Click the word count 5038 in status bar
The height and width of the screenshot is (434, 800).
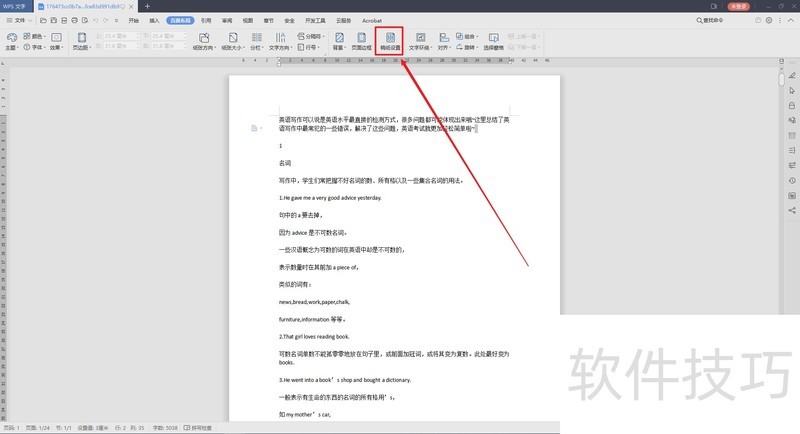[x=165, y=428]
